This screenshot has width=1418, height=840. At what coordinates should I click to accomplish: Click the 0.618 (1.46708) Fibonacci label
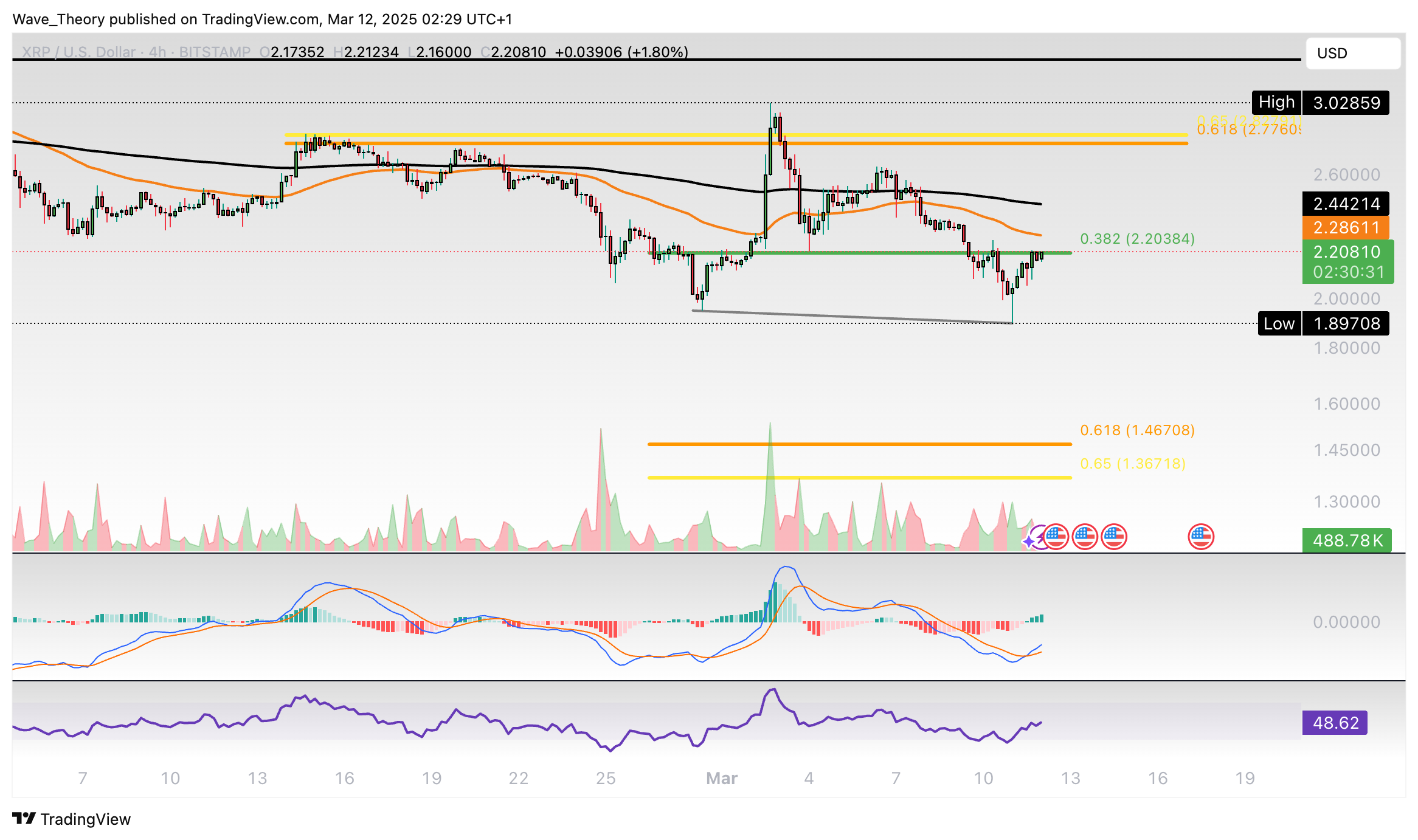coord(1137,430)
